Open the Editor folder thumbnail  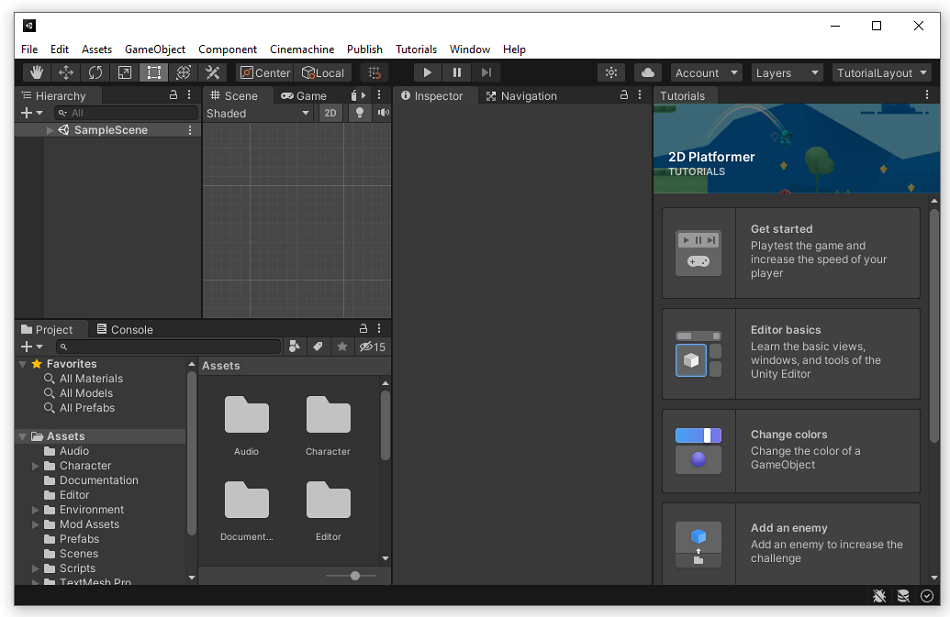[x=328, y=511]
